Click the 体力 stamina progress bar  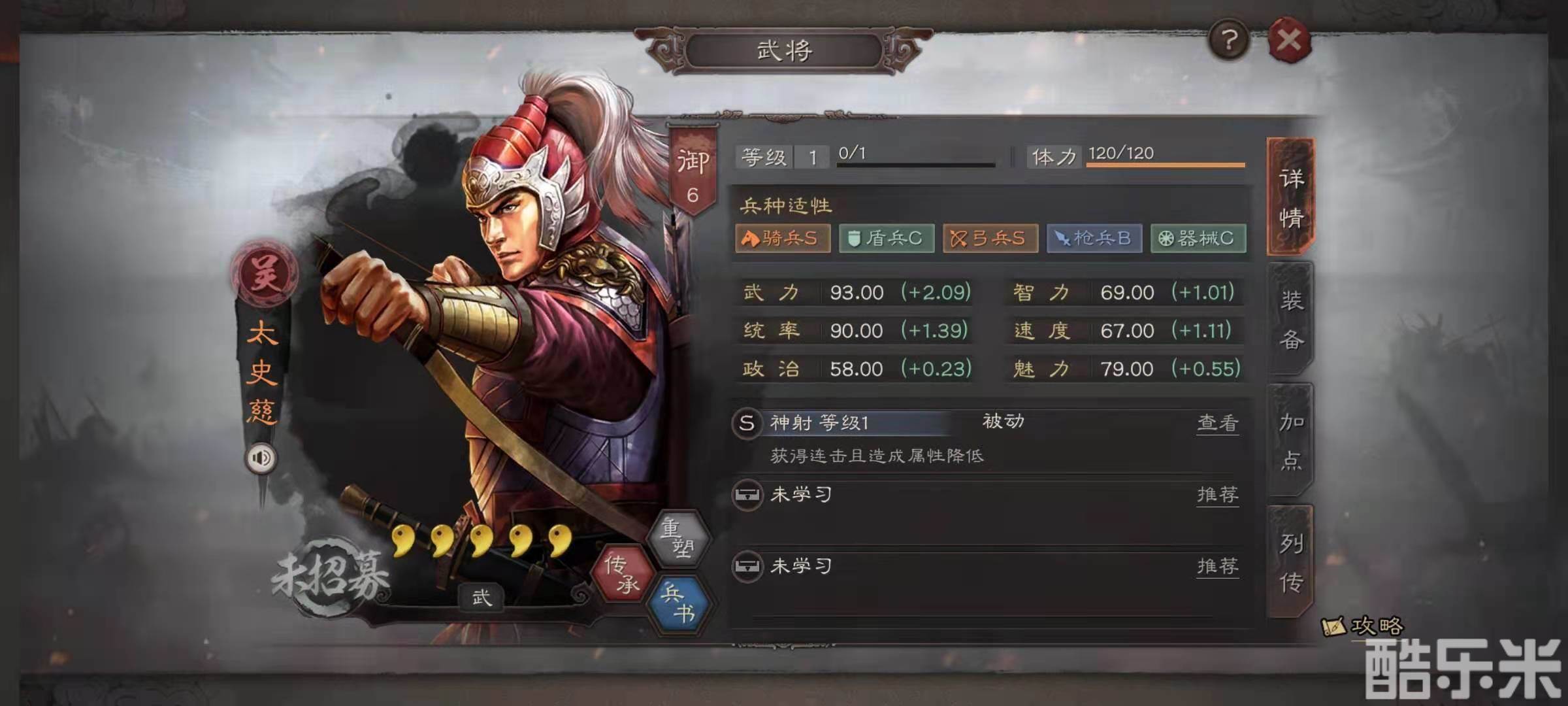click(x=1166, y=165)
